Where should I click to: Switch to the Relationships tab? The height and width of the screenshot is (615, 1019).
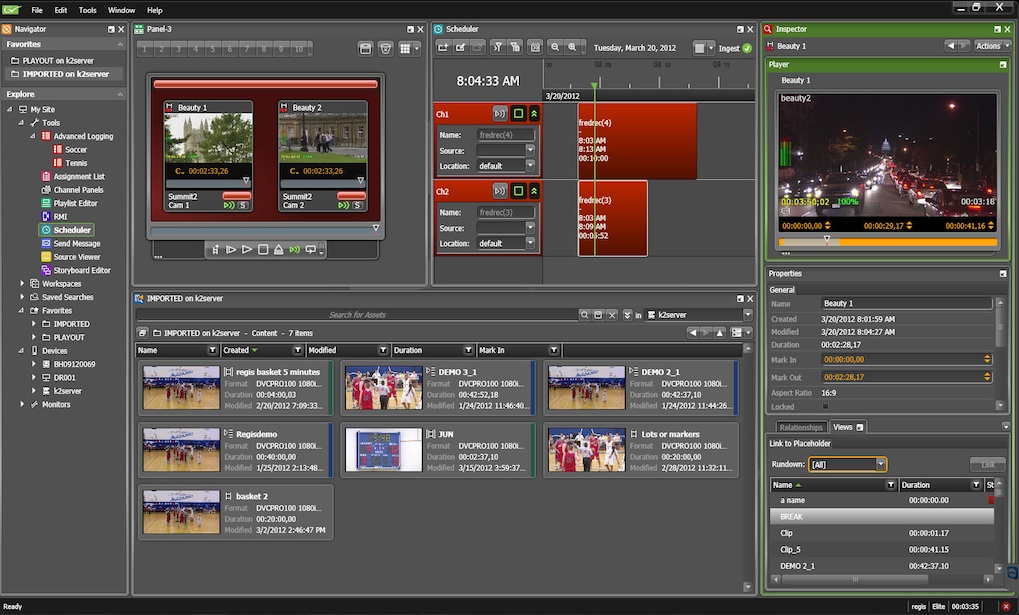click(x=801, y=427)
